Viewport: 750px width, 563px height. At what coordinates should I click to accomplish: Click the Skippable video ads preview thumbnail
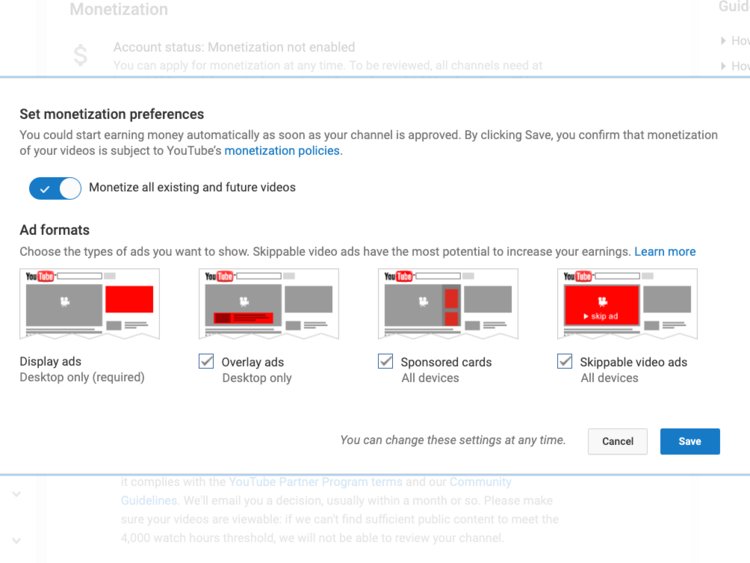pos(626,304)
